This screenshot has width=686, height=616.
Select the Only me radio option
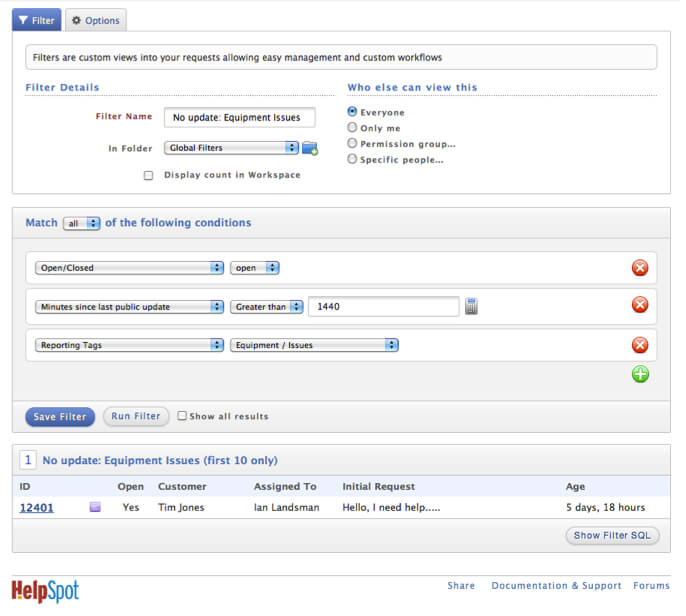tap(352, 127)
